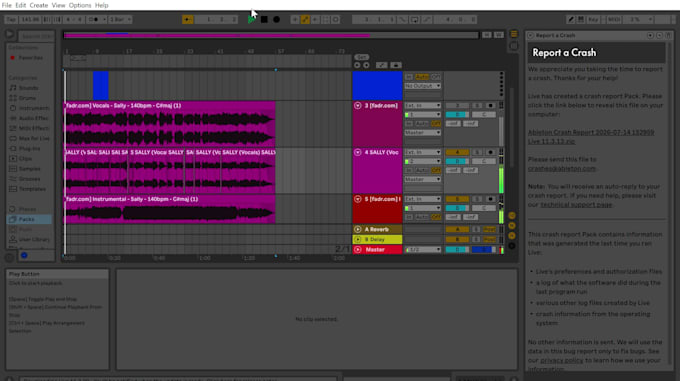The image size is (680, 381).
Task: Adjust track 3 volume slider
Action: (x=457, y=114)
